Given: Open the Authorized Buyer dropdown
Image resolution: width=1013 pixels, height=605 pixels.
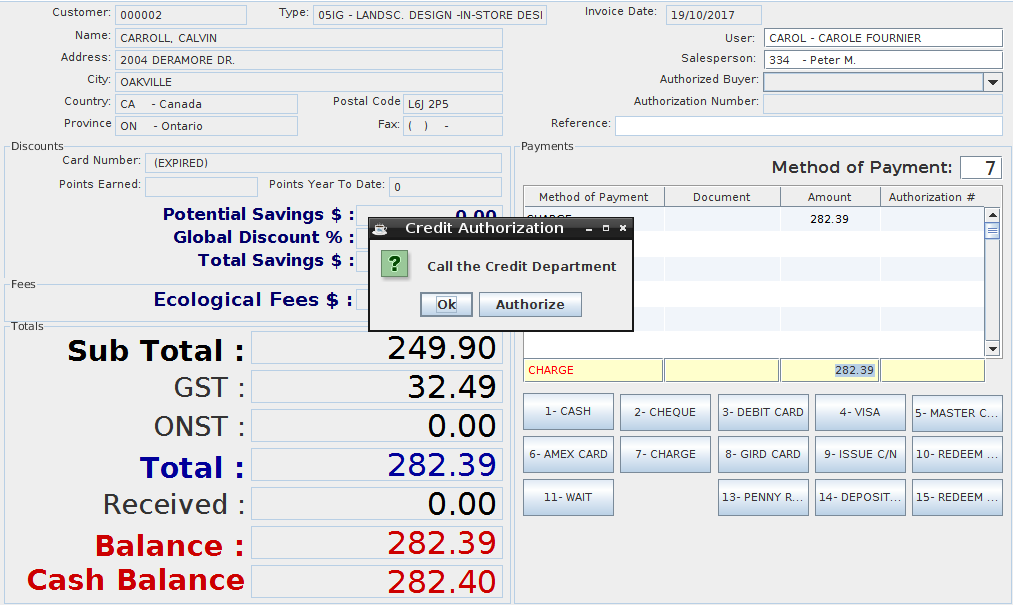Looking at the screenshot, I should click(x=992, y=82).
